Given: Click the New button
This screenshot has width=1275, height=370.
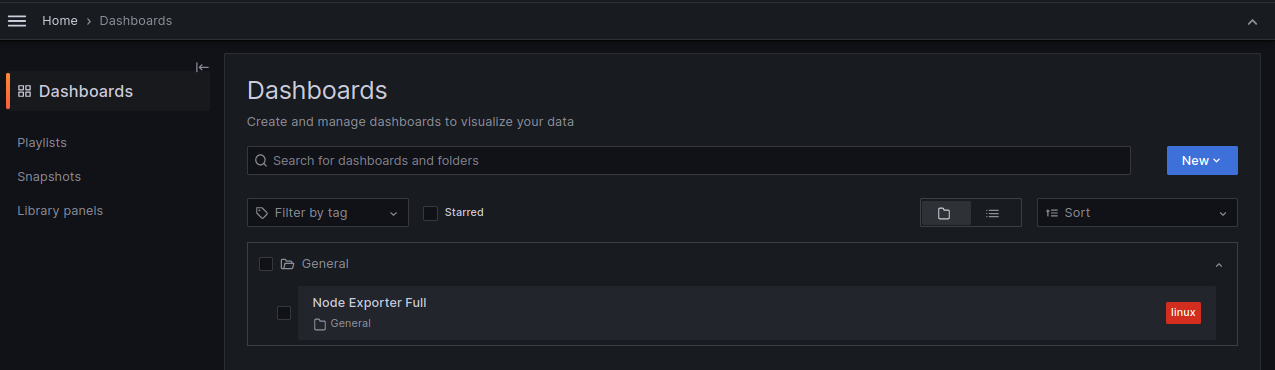Looking at the screenshot, I should click(1202, 161).
